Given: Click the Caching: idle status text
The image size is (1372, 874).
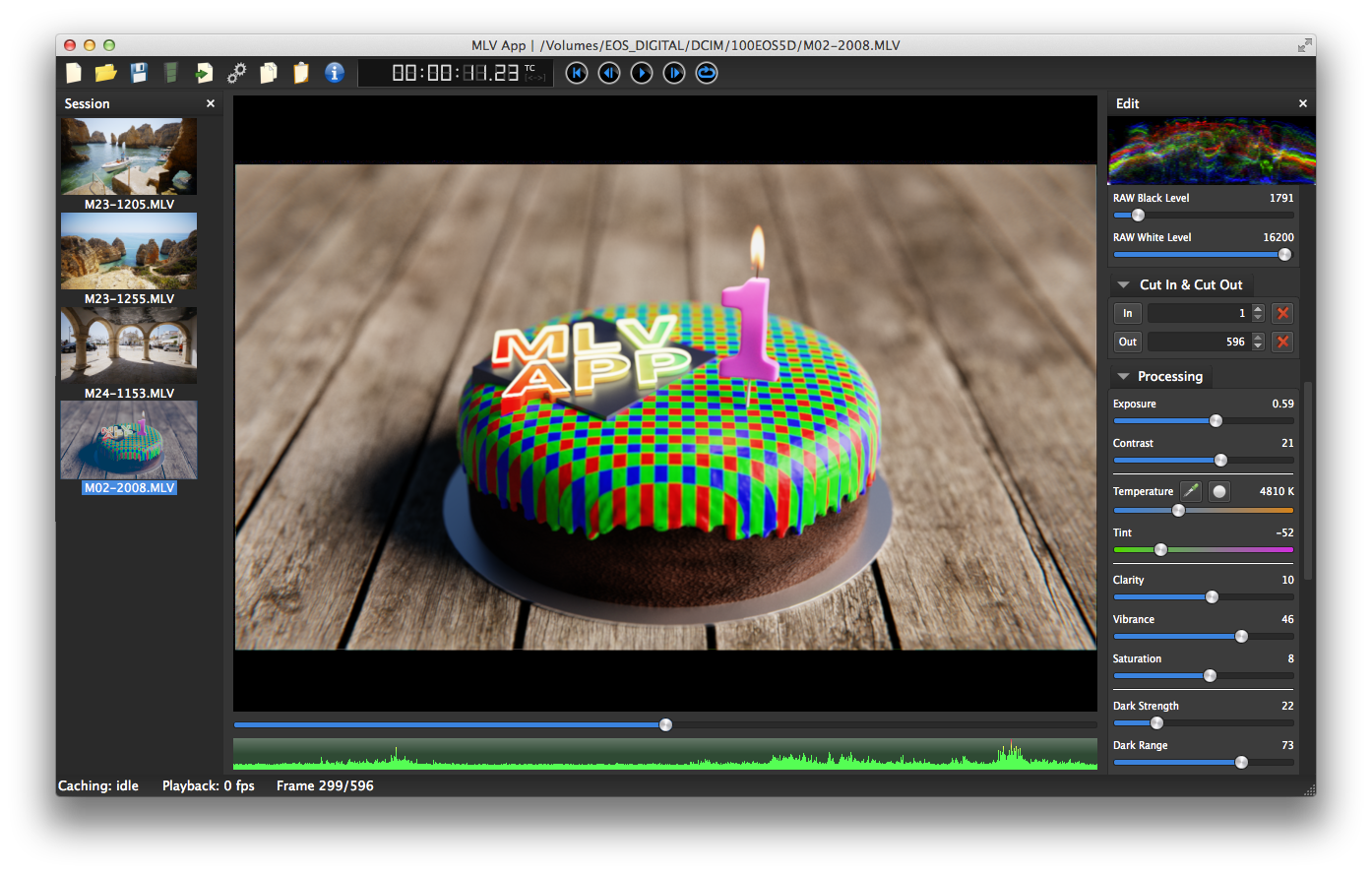Looking at the screenshot, I should pos(98,785).
